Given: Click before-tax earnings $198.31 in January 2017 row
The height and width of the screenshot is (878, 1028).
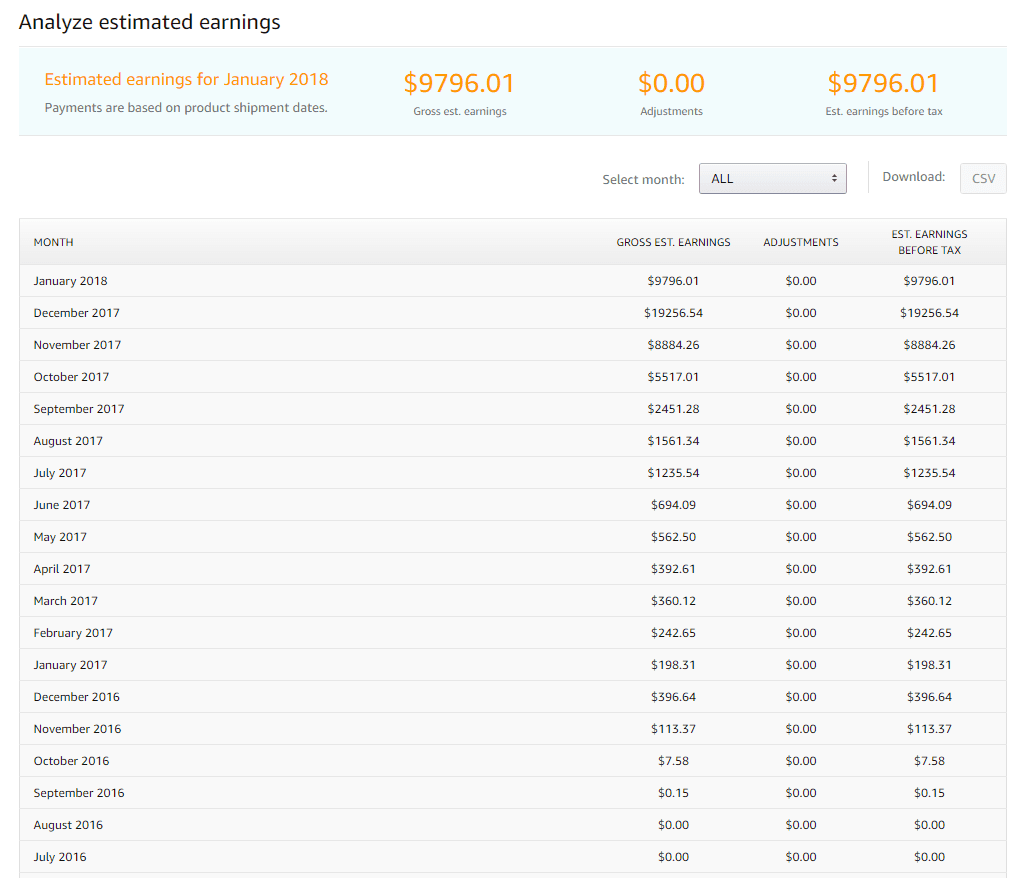Looking at the screenshot, I should tap(929, 665).
